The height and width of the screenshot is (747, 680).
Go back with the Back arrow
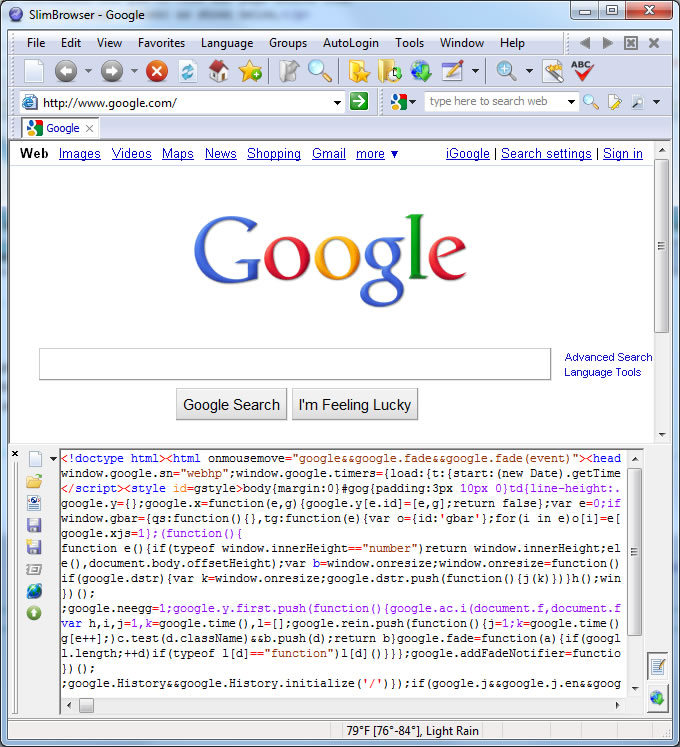coord(66,71)
